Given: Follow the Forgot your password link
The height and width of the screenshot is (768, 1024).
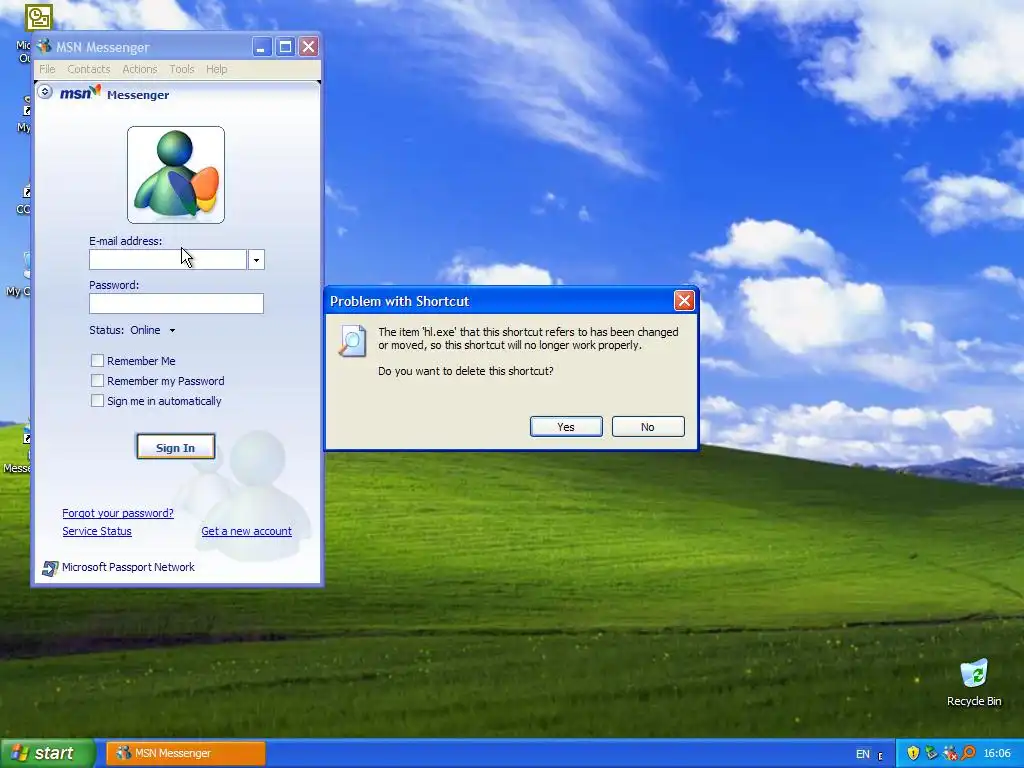Looking at the screenshot, I should point(118,513).
